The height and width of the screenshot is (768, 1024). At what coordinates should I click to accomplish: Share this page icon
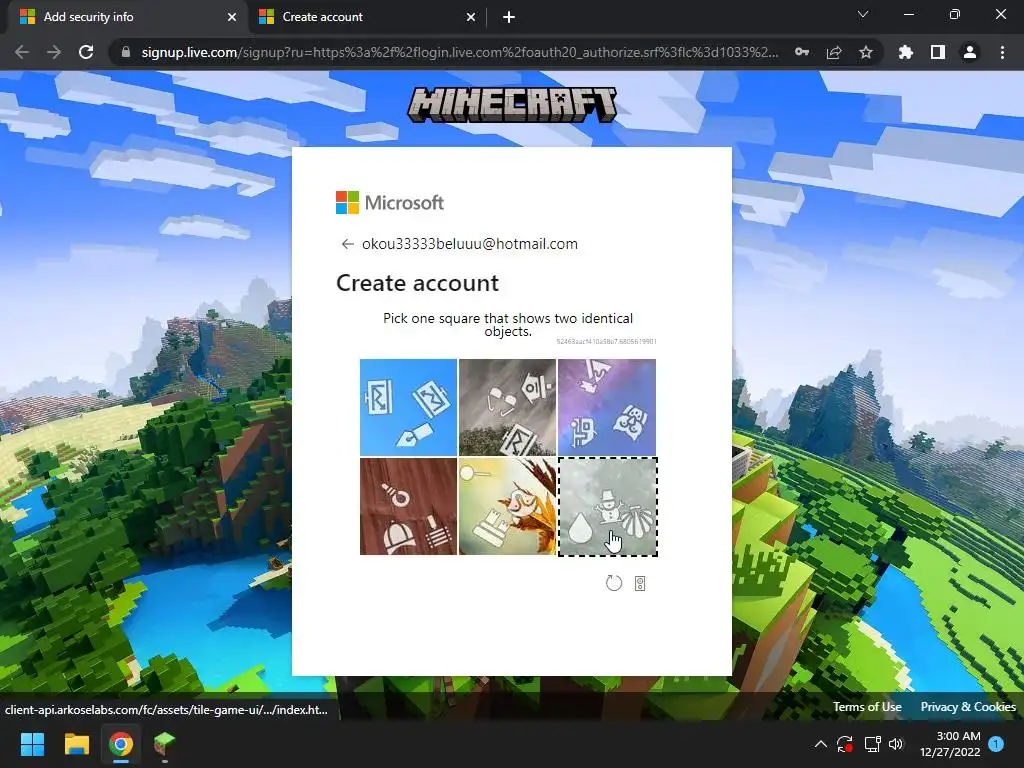pos(834,52)
